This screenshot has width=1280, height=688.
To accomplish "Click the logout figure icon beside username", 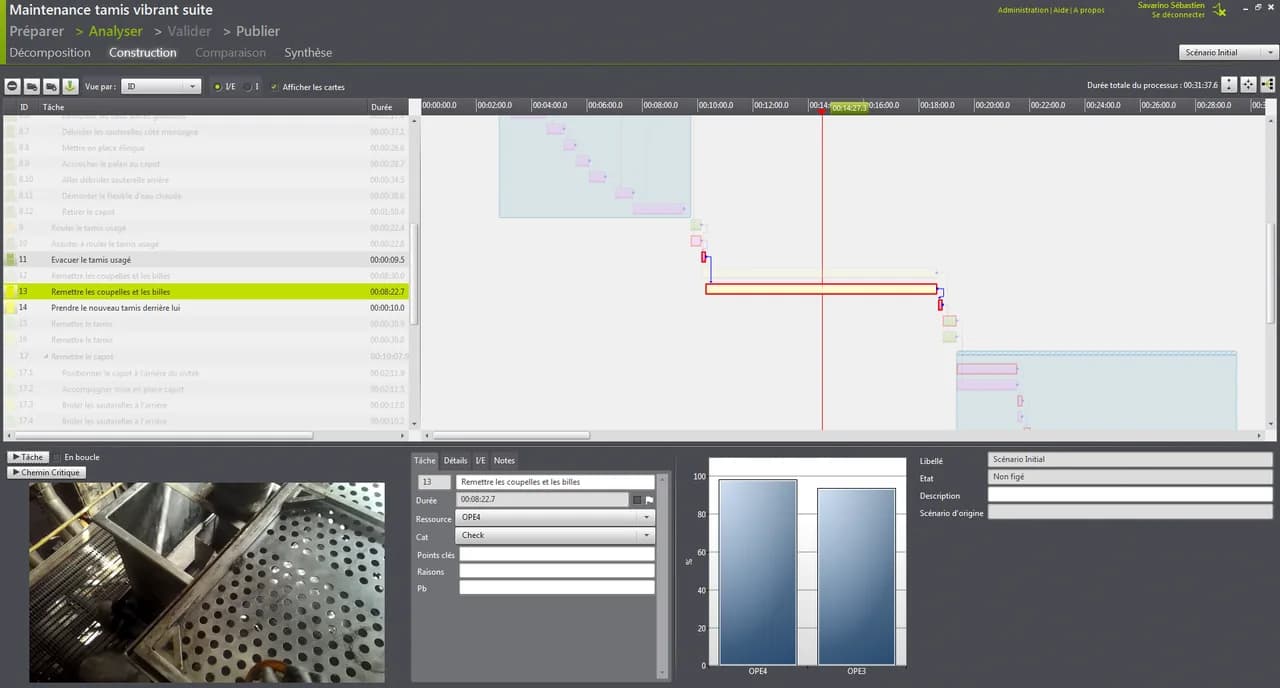I will pyautogui.click(x=1219, y=10).
